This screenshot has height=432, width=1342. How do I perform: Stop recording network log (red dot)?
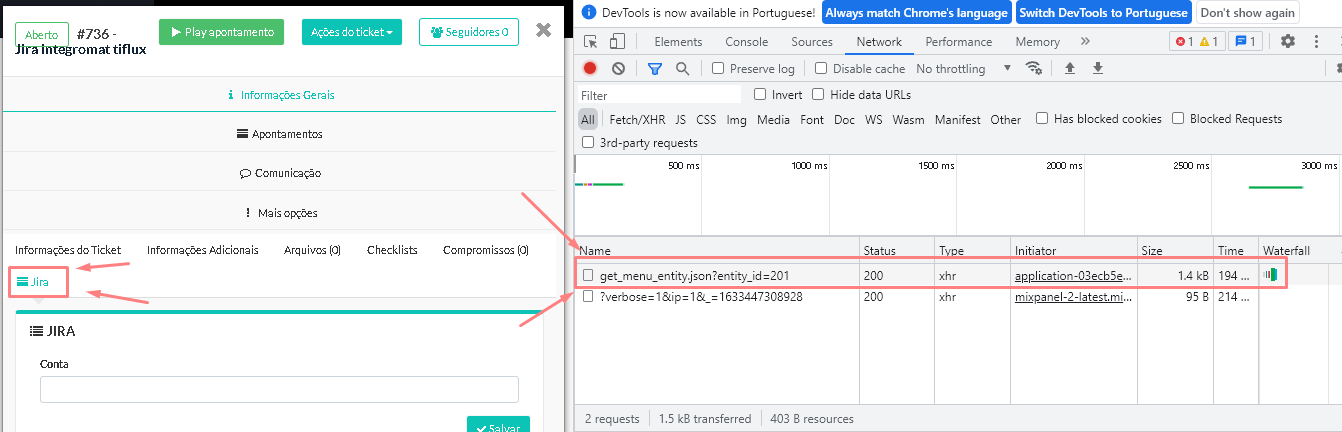point(590,68)
